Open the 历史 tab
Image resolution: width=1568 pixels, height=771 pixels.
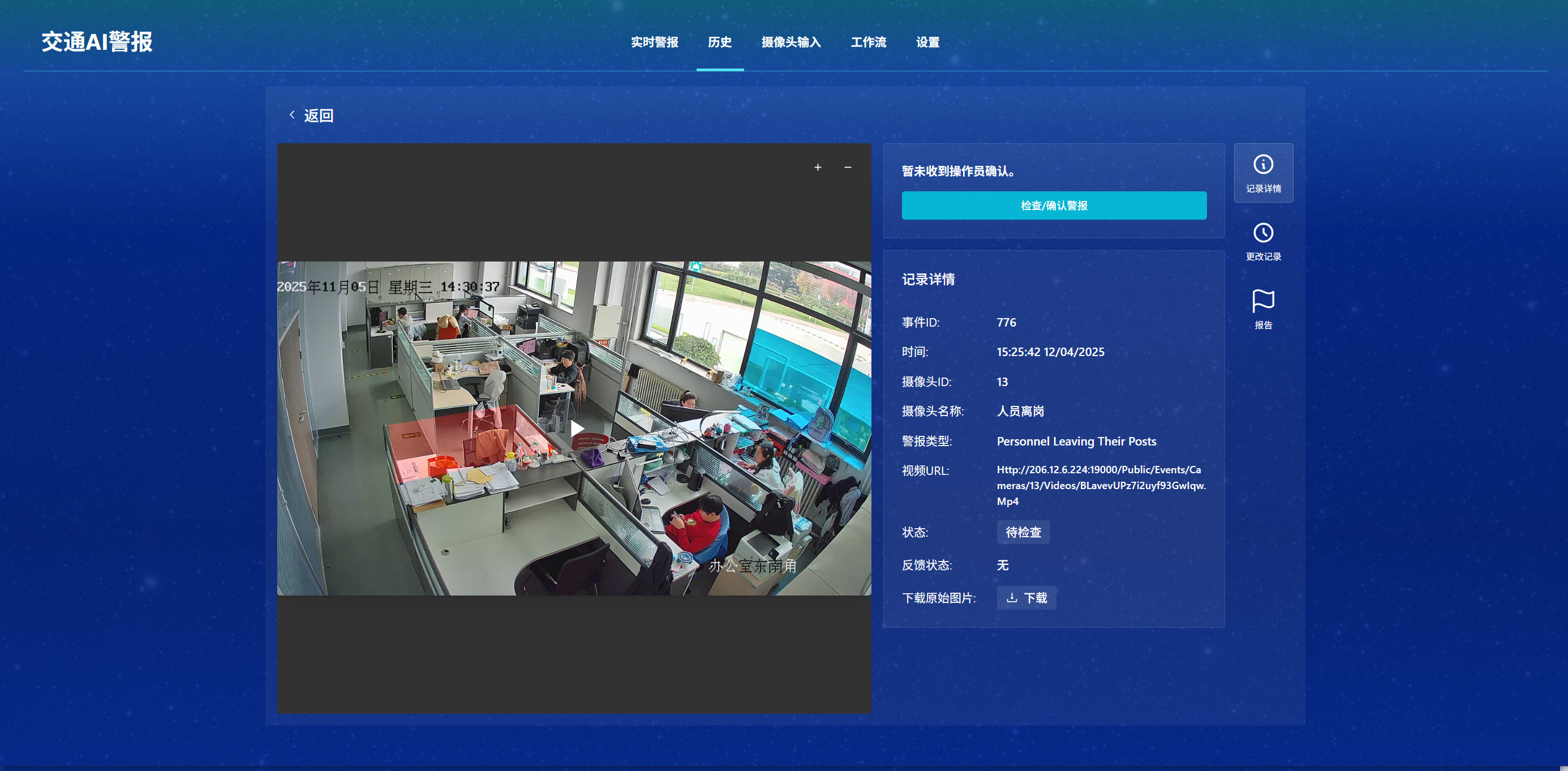719,42
